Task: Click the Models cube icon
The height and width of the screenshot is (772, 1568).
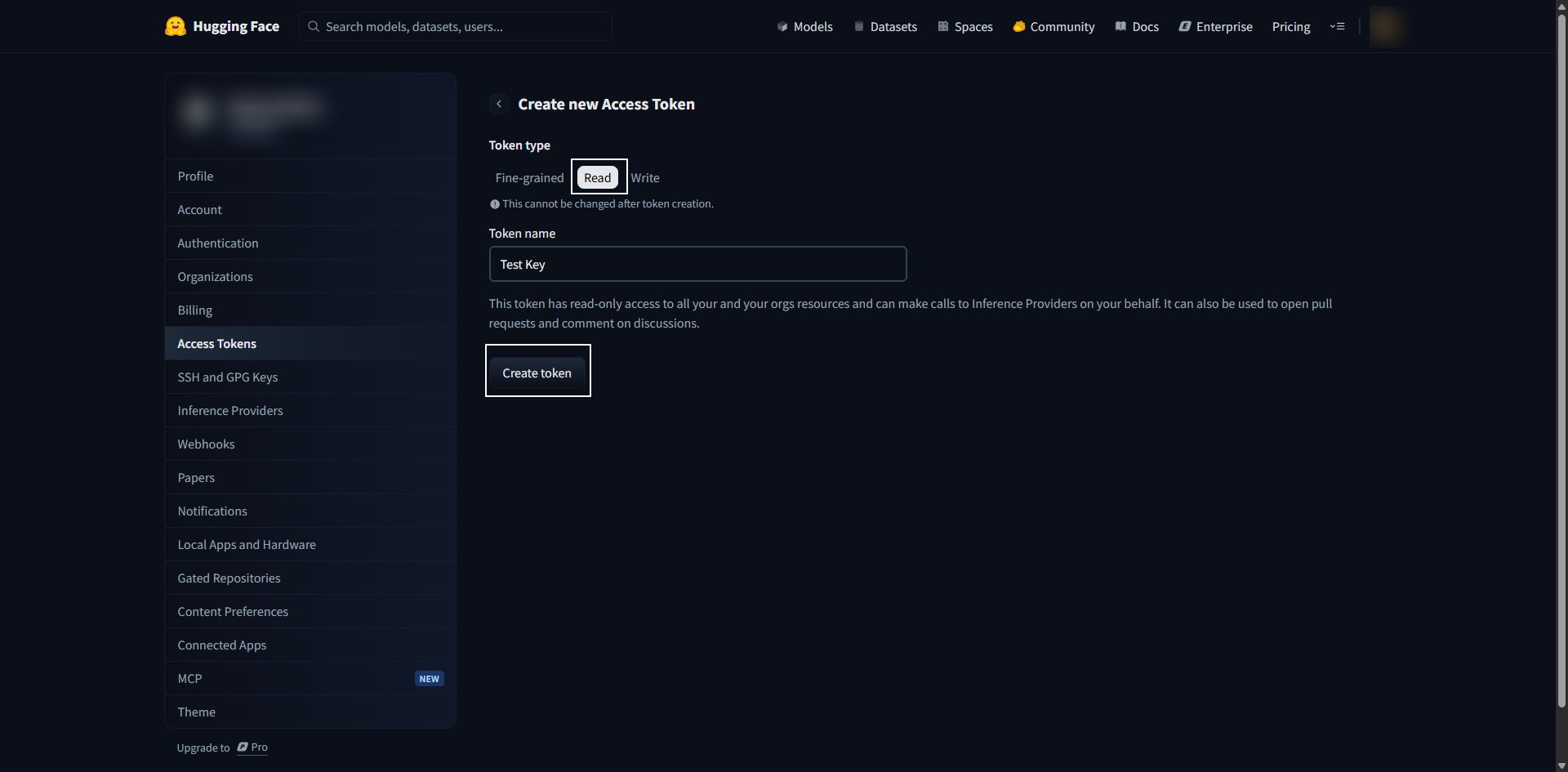Action: tap(782, 26)
